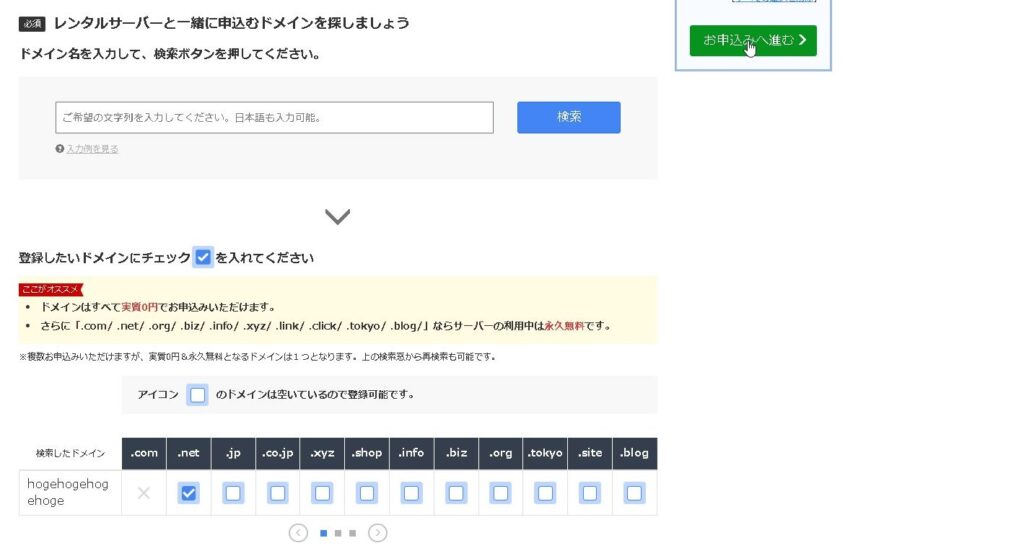The image size is (1024, 556).
Task: Click the green お申込みへ進む button
Action: pyautogui.click(x=753, y=40)
